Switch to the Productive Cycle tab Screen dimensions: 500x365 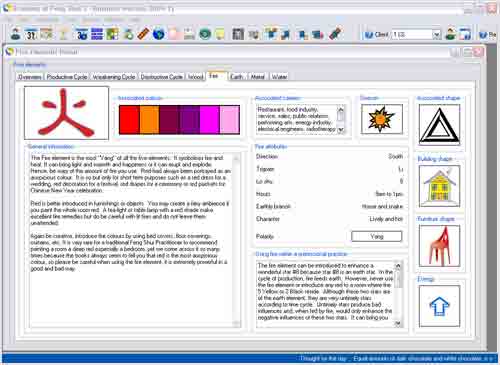coord(67,77)
